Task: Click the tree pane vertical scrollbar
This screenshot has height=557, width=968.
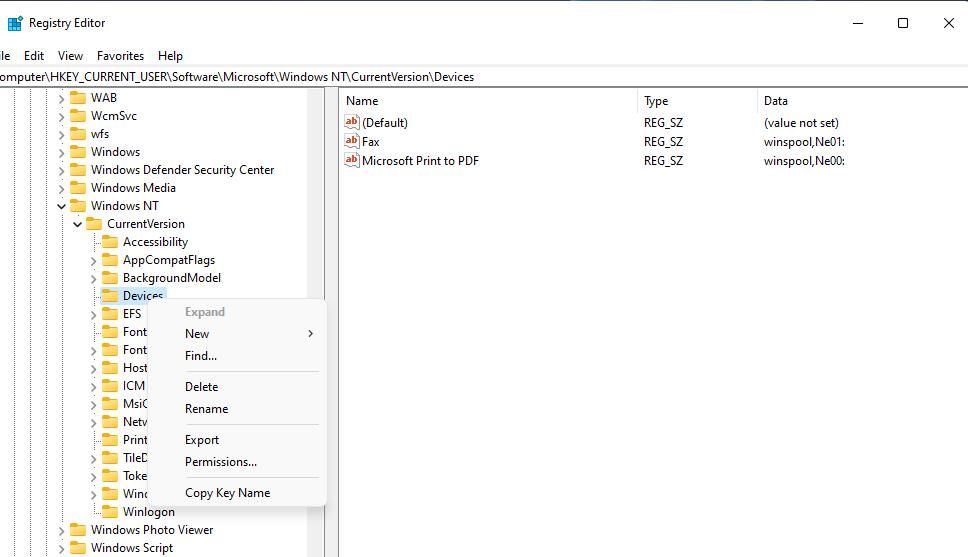Action: point(315,322)
